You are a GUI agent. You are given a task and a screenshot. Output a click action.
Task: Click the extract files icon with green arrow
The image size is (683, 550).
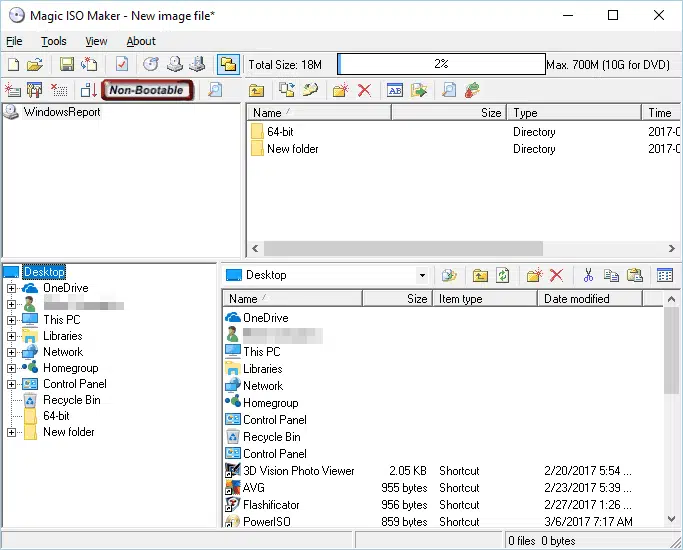[419, 90]
